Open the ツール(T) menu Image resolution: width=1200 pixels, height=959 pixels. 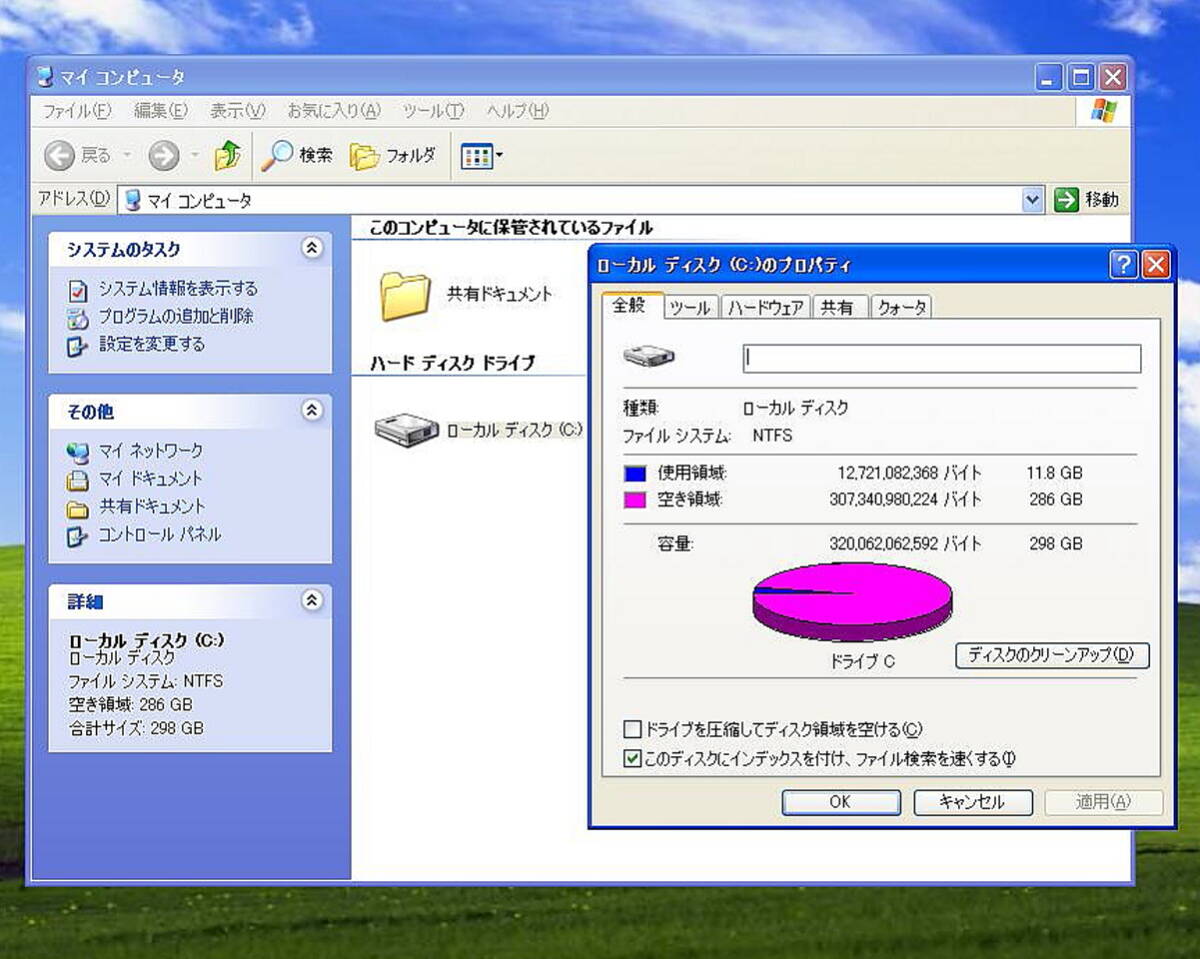[x=434, y=111]
